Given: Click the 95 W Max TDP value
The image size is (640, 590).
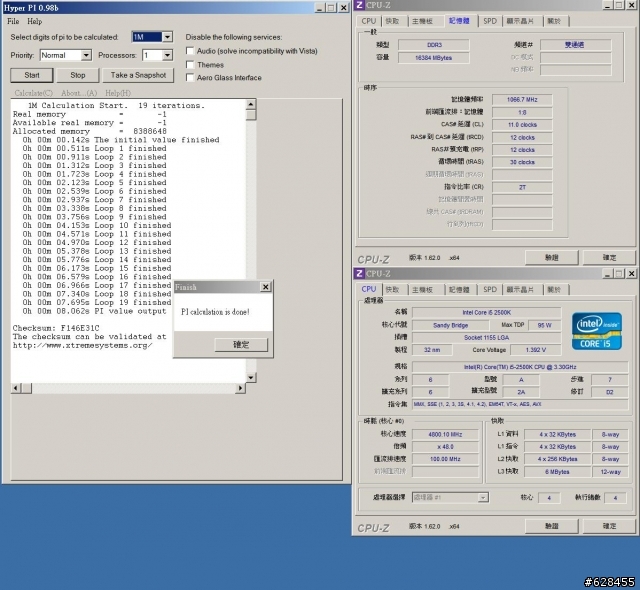Looking at the screenshot, I should click(544, 325).
